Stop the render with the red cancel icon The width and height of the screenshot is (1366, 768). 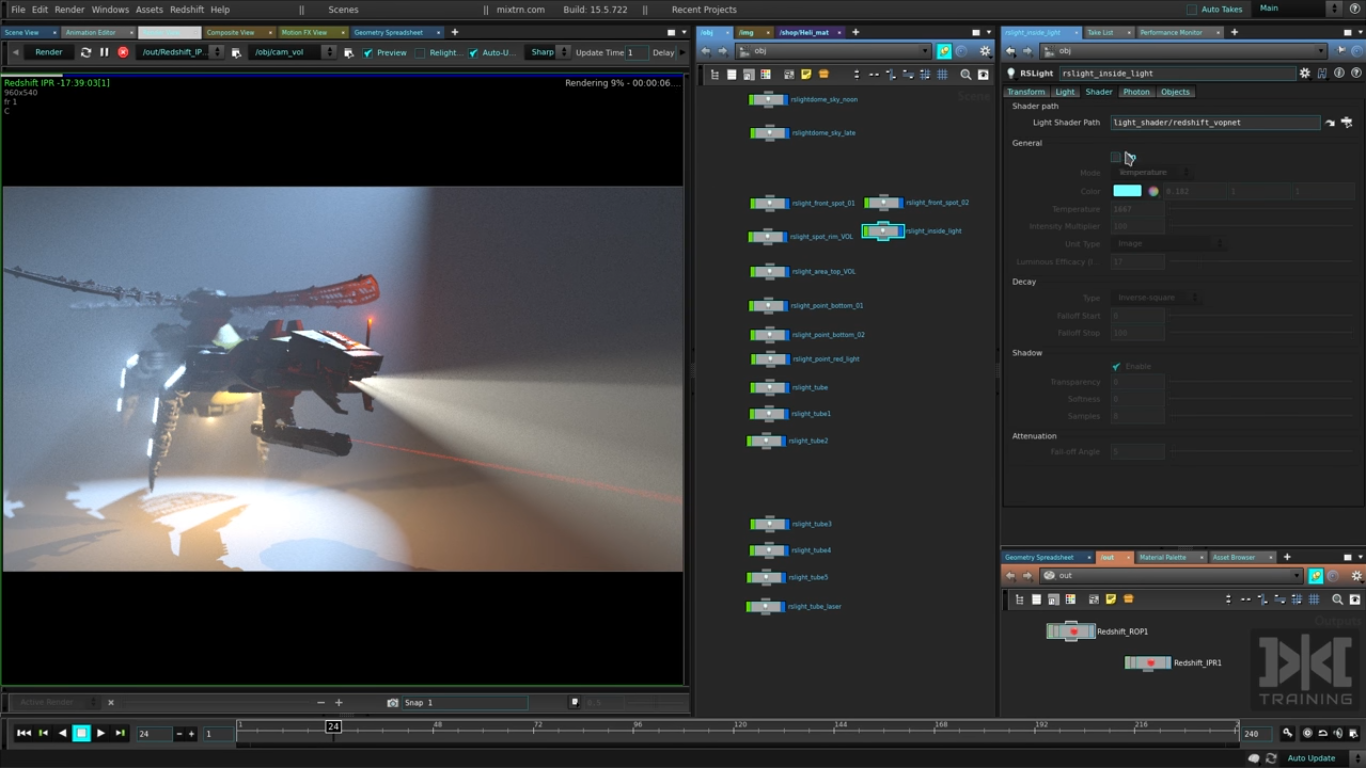(x=123, y=52)
